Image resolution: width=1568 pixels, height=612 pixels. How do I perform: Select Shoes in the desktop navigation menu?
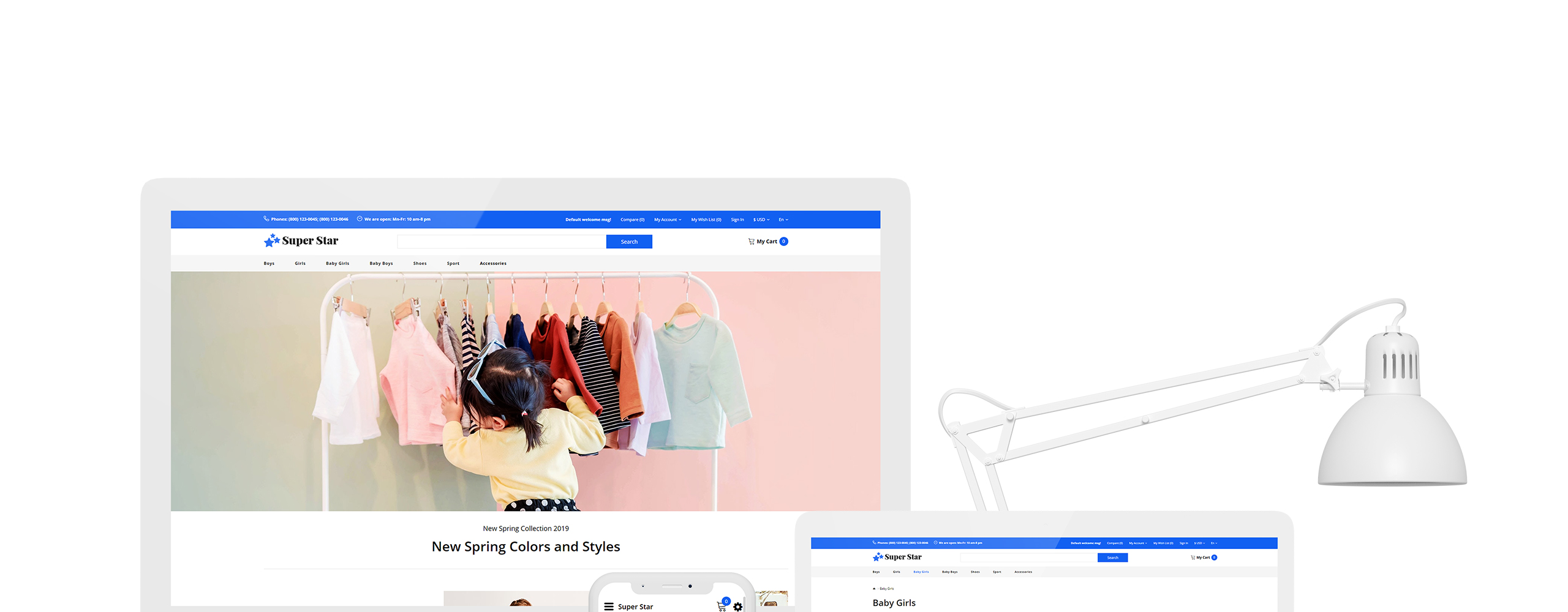point(420,263)
